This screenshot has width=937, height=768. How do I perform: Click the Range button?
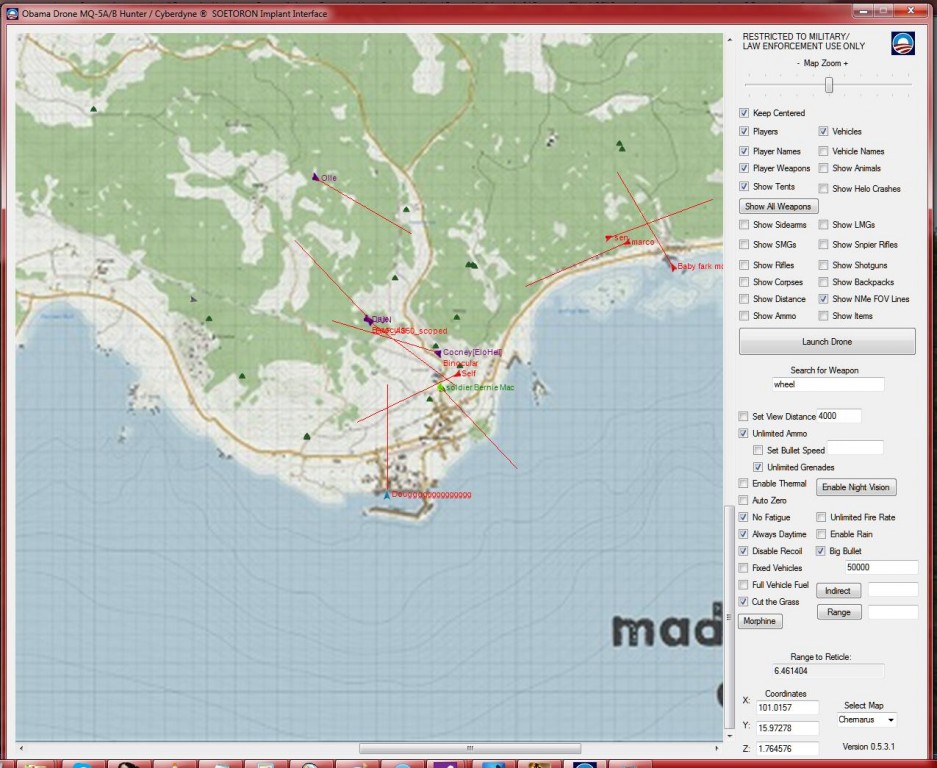[838, 612]
